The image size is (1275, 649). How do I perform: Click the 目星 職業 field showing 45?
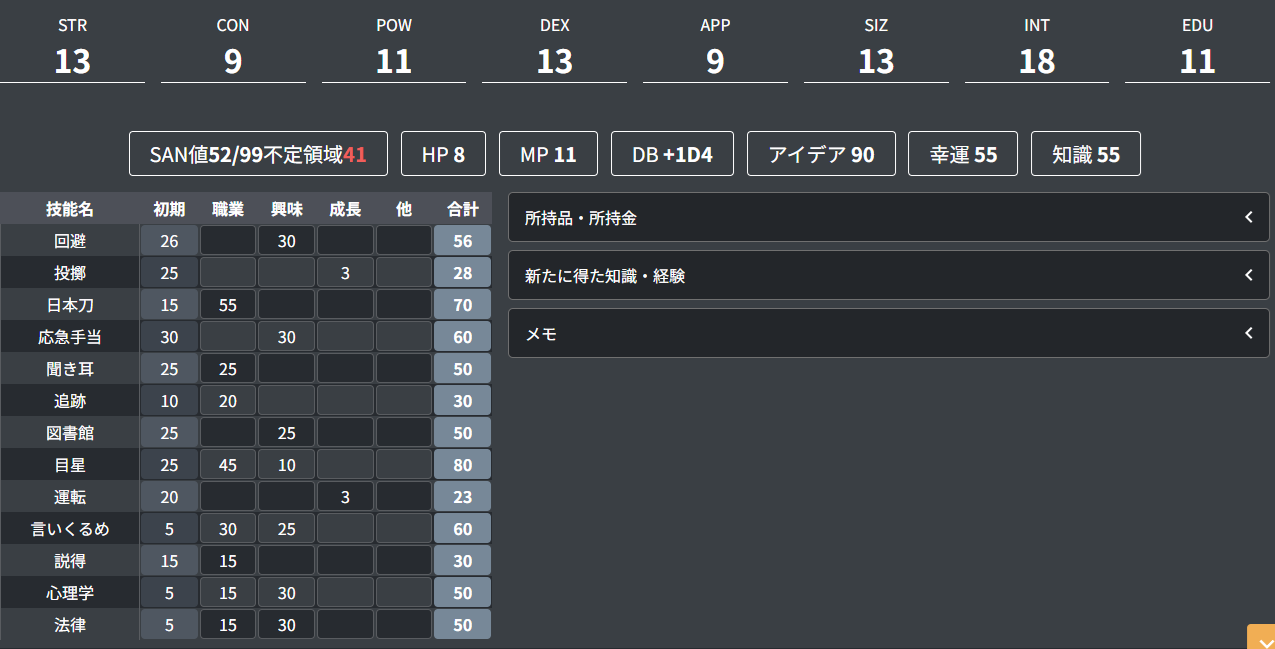click(x=228, y=465)
